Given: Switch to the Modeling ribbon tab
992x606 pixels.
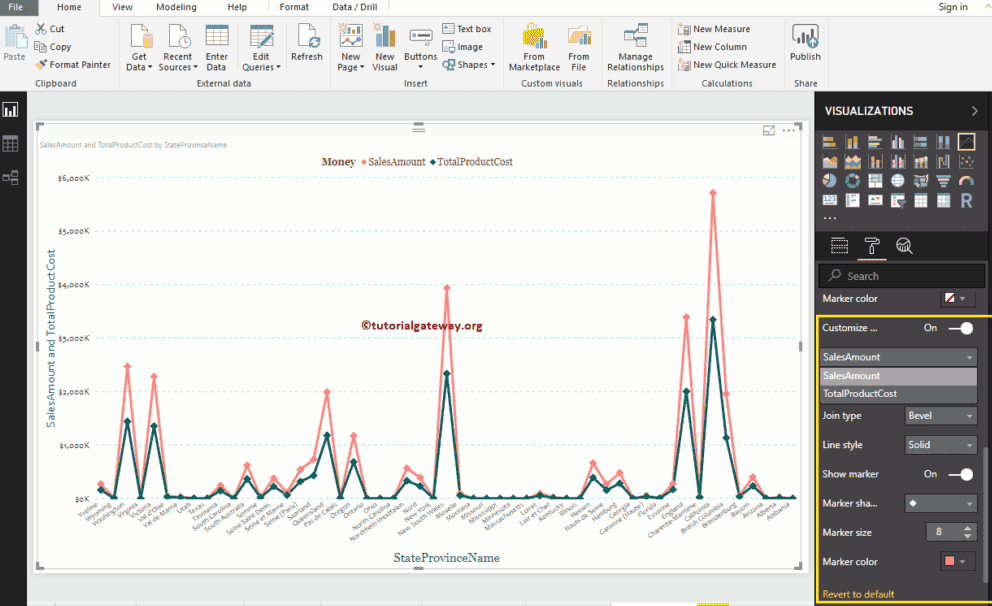Looking at the screenshot, I should 176,7.
